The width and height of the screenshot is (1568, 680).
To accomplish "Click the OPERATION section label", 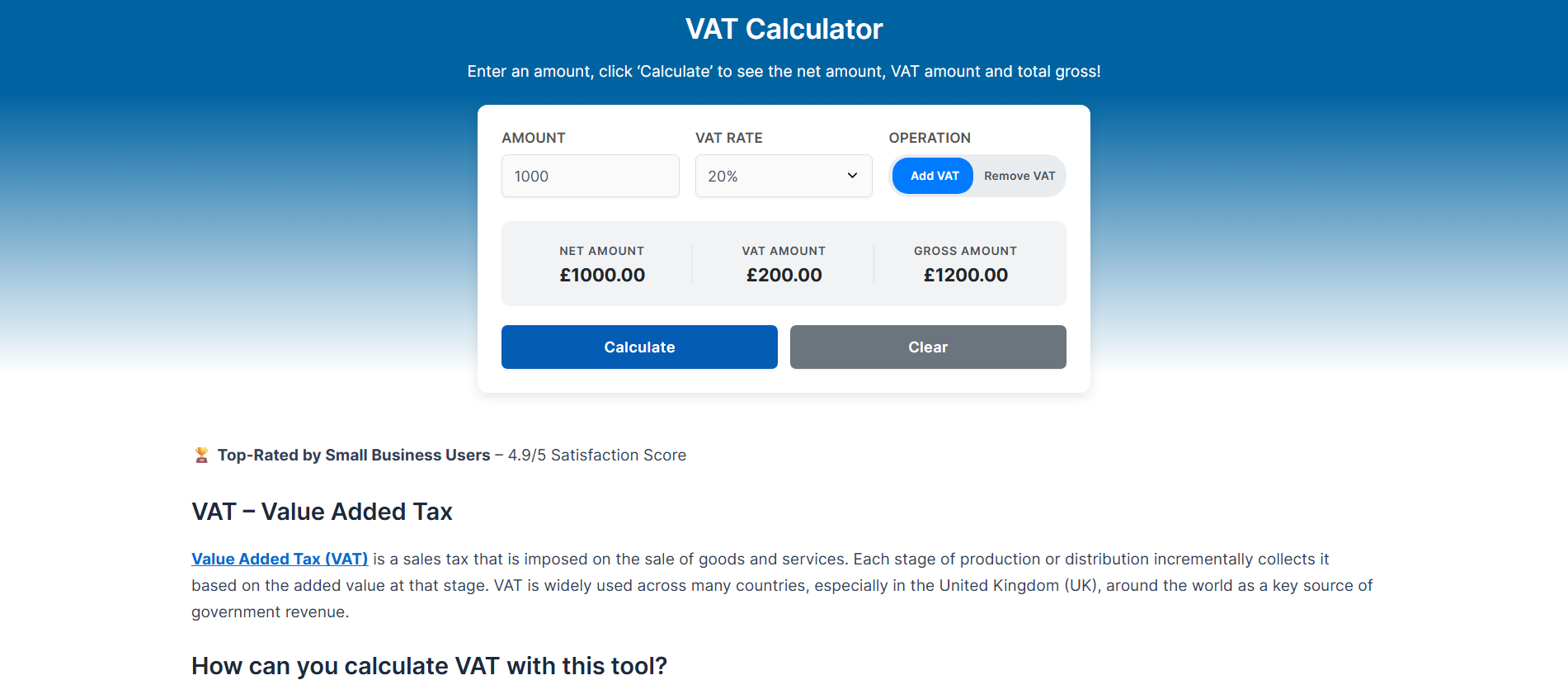I will tap(930, 137).
